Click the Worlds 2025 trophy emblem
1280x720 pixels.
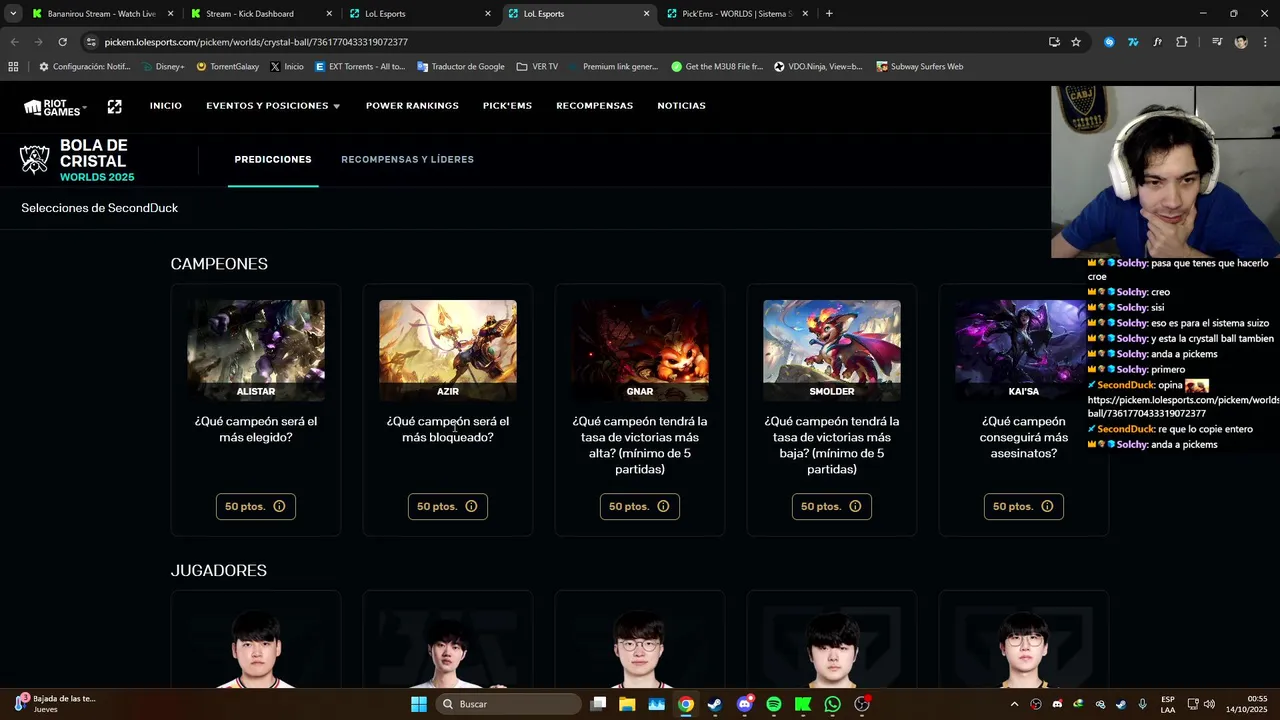coord(35,160)
